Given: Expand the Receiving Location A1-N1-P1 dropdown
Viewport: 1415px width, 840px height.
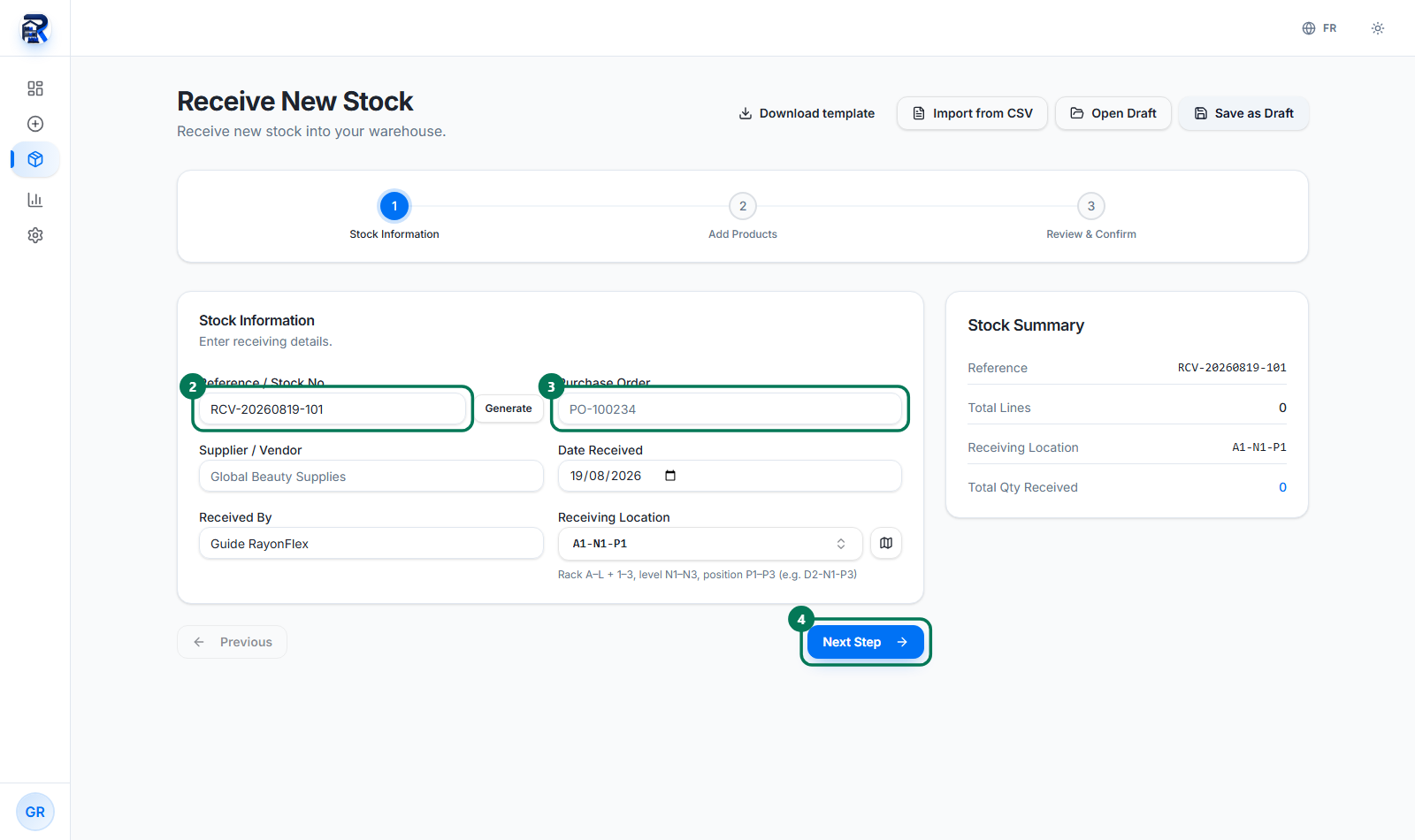Looking at the screenshot, I should click(710, 544).
